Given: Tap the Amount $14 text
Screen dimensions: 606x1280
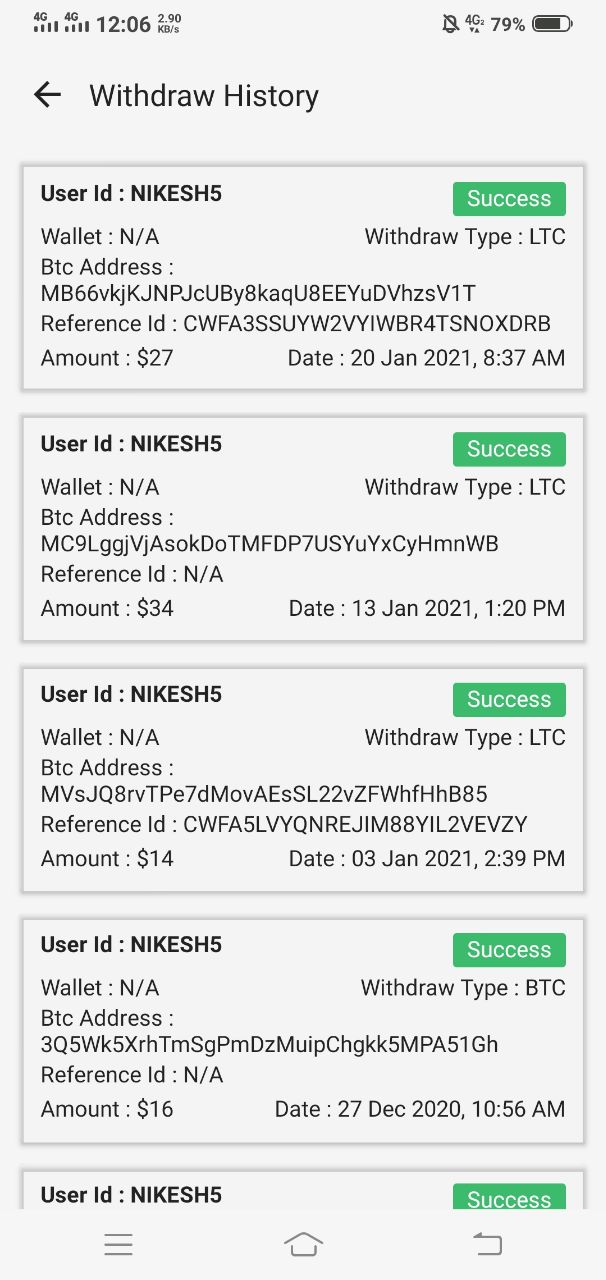Looking at the screenshot, I should click(107, 859).
